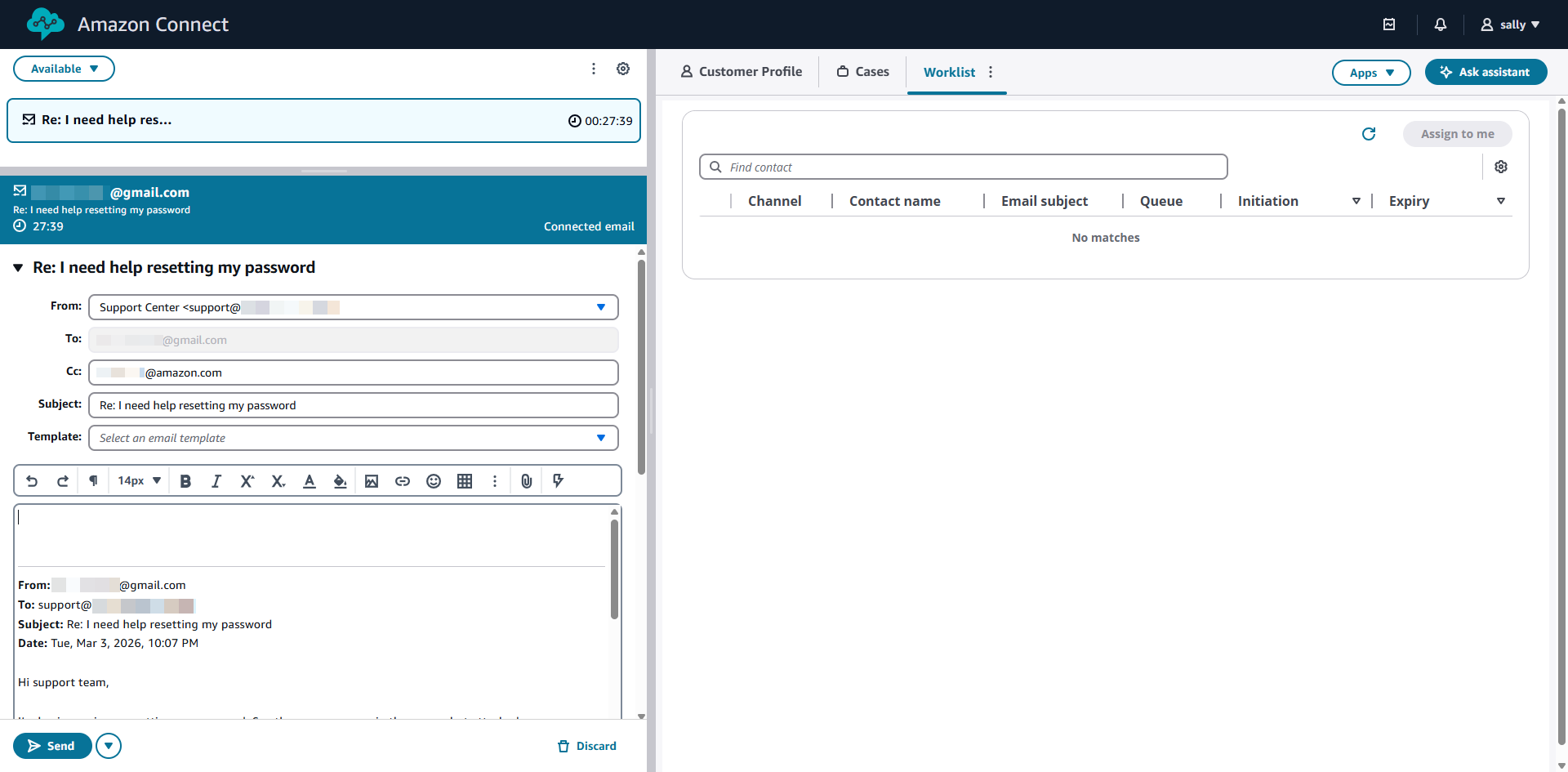Insert a hyperlink in the email
Screen dimensions: 1568x772
pos(403,480)
